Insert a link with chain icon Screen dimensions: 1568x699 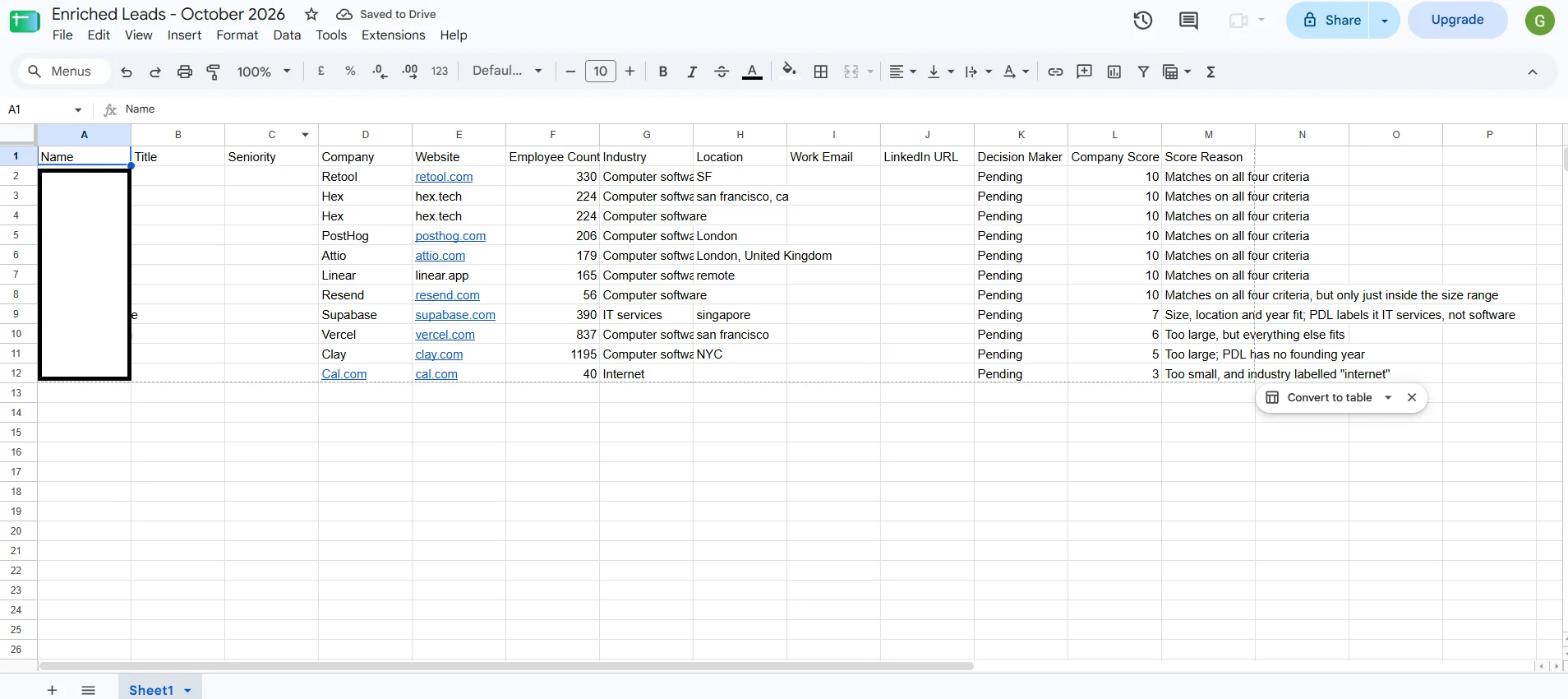(x=1055, y=72)
